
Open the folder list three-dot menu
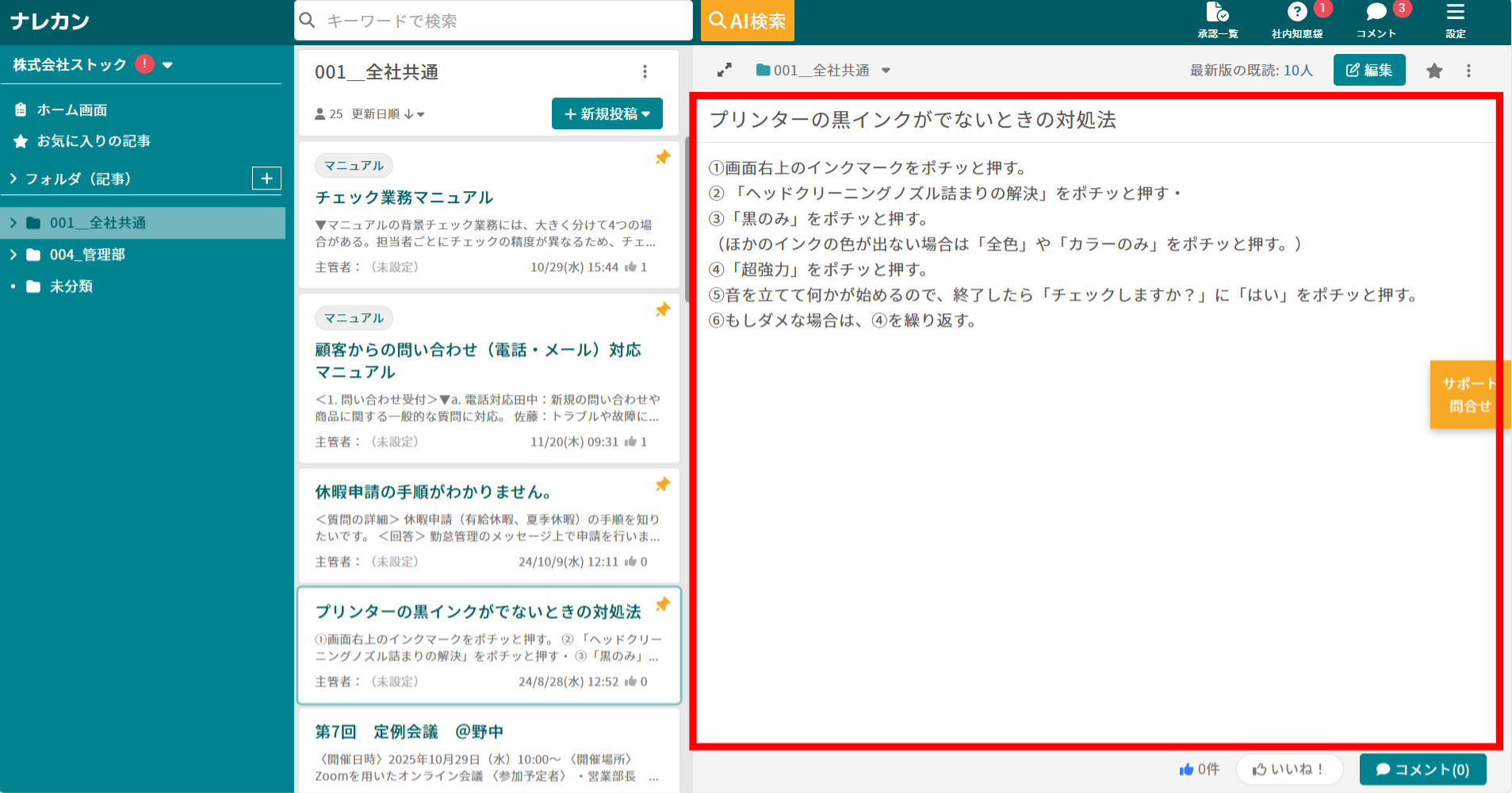click(645, 71)
